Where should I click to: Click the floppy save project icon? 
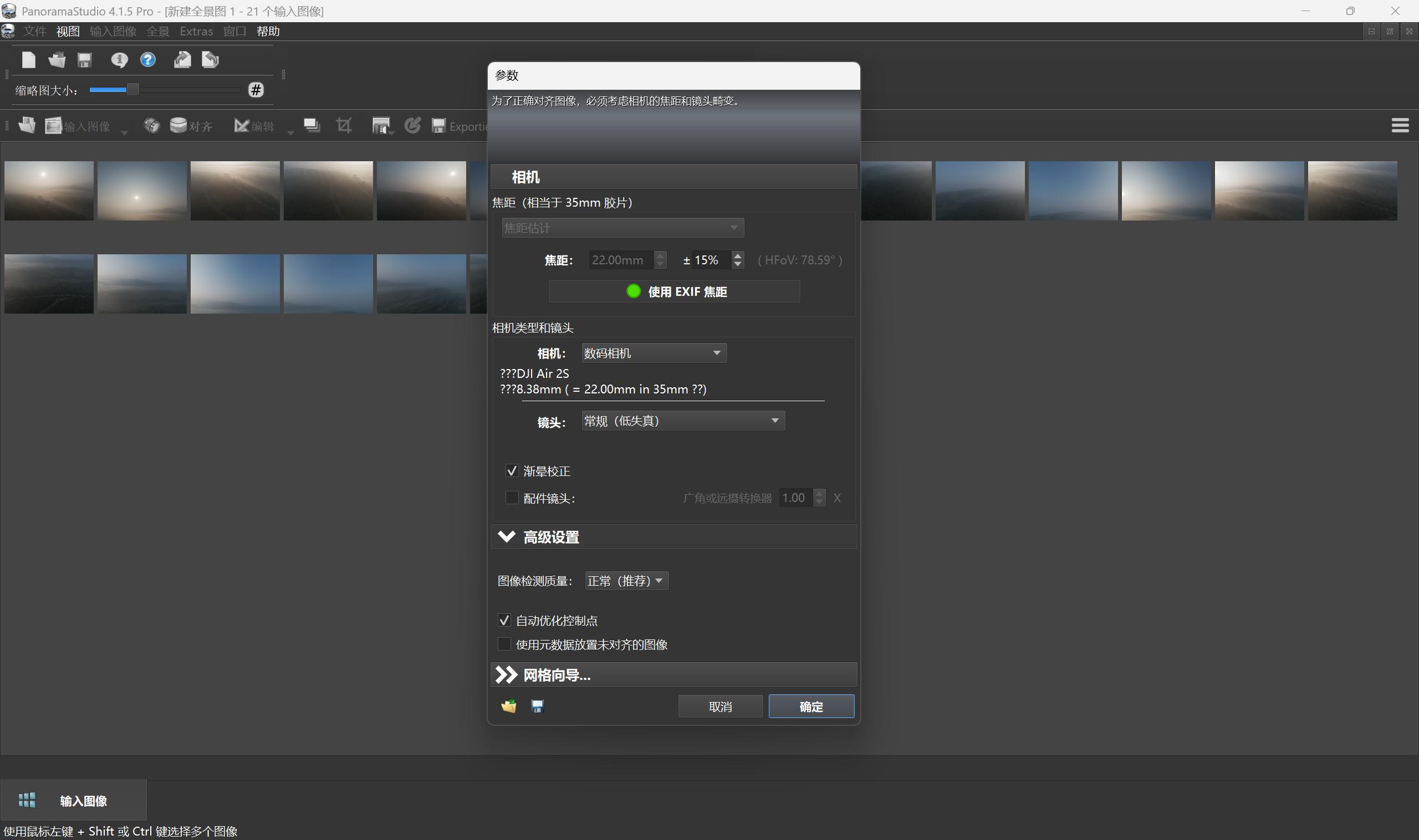tap(85, 59)
